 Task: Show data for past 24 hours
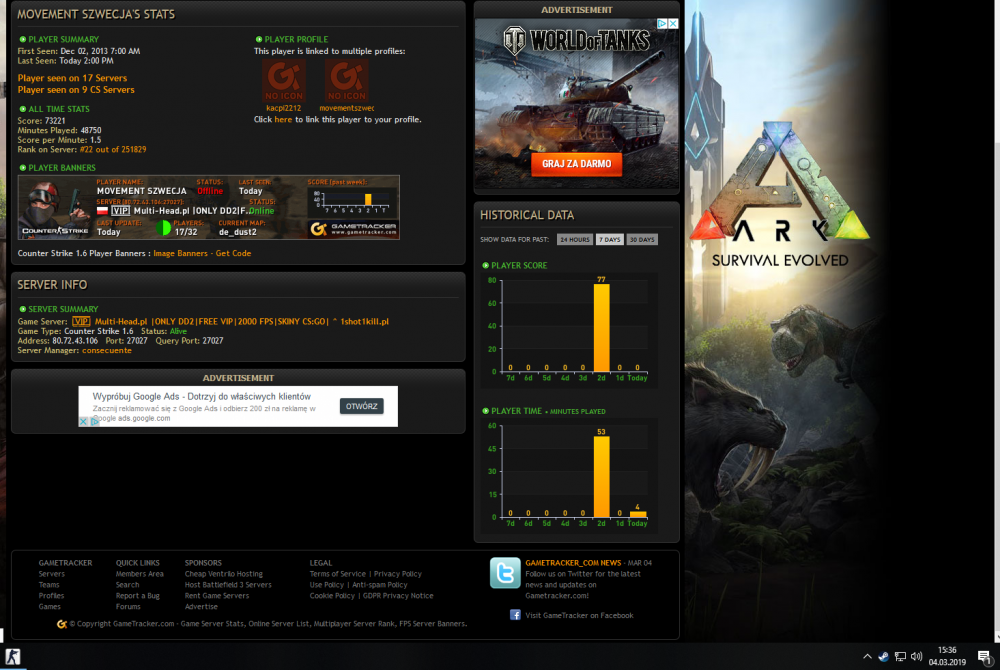(x=574, y=240)
